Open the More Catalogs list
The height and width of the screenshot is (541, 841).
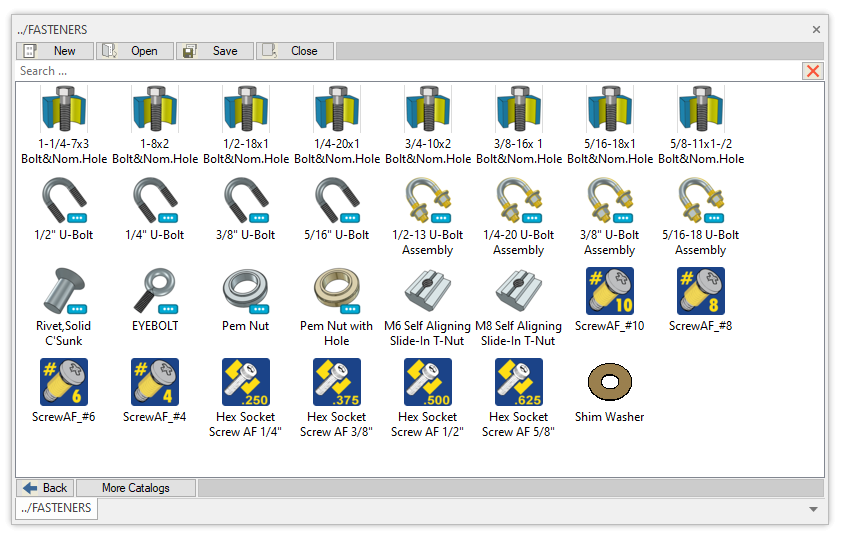pos(136,488)
